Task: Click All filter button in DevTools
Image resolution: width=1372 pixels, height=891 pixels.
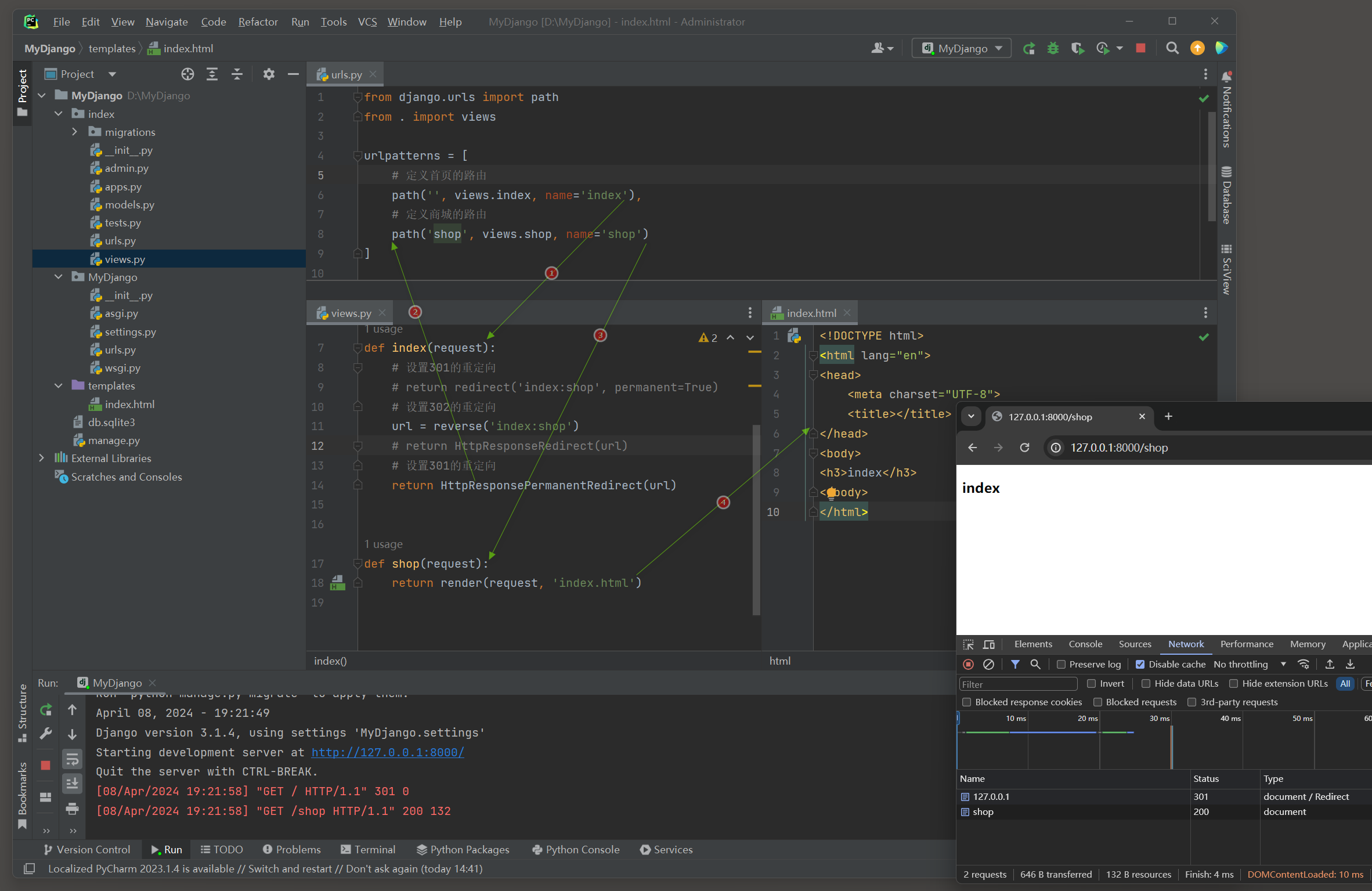Action: [1345, 683]
